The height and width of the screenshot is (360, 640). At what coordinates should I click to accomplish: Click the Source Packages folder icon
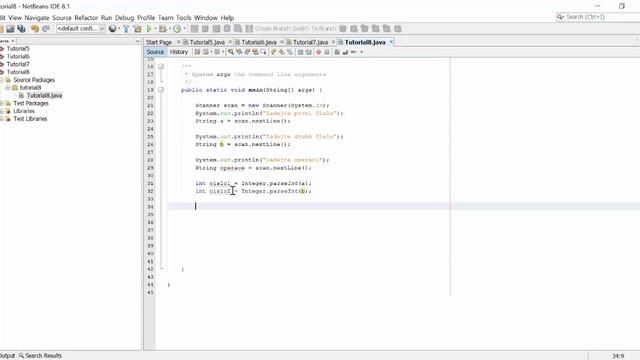click(8, 80)
